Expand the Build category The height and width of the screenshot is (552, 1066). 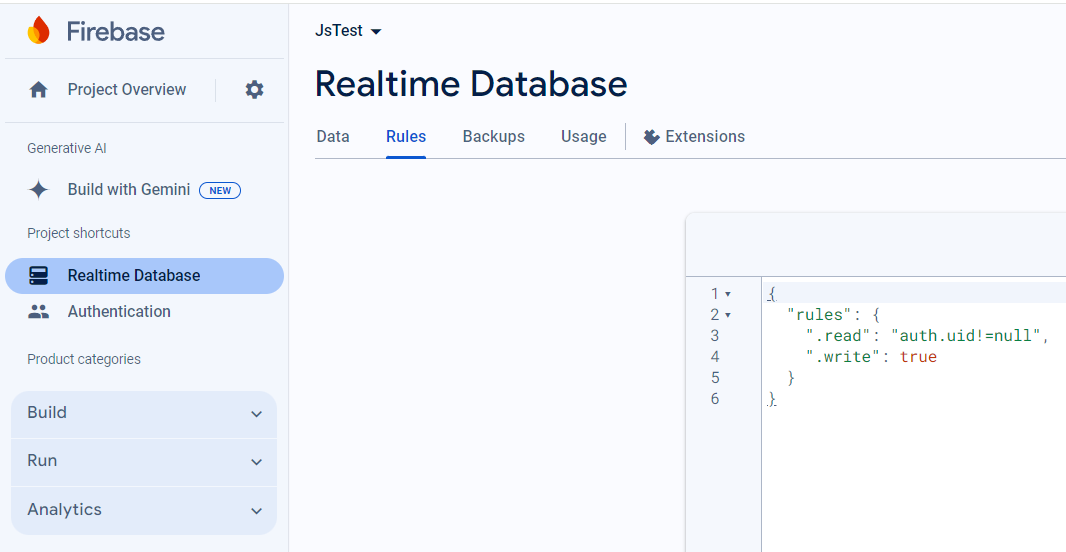144,413
